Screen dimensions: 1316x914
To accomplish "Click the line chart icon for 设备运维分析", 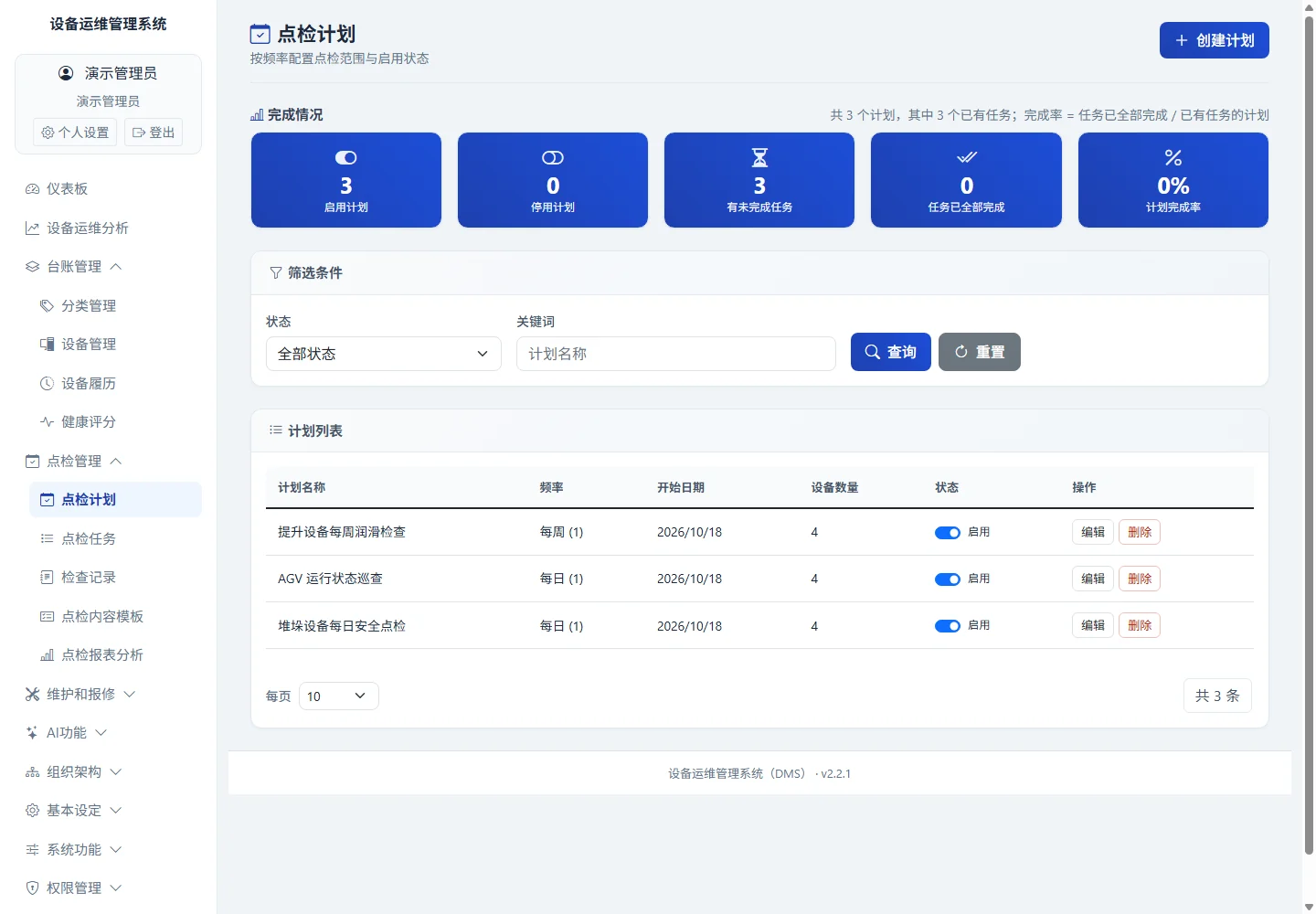I will click(x=33, y=228).
